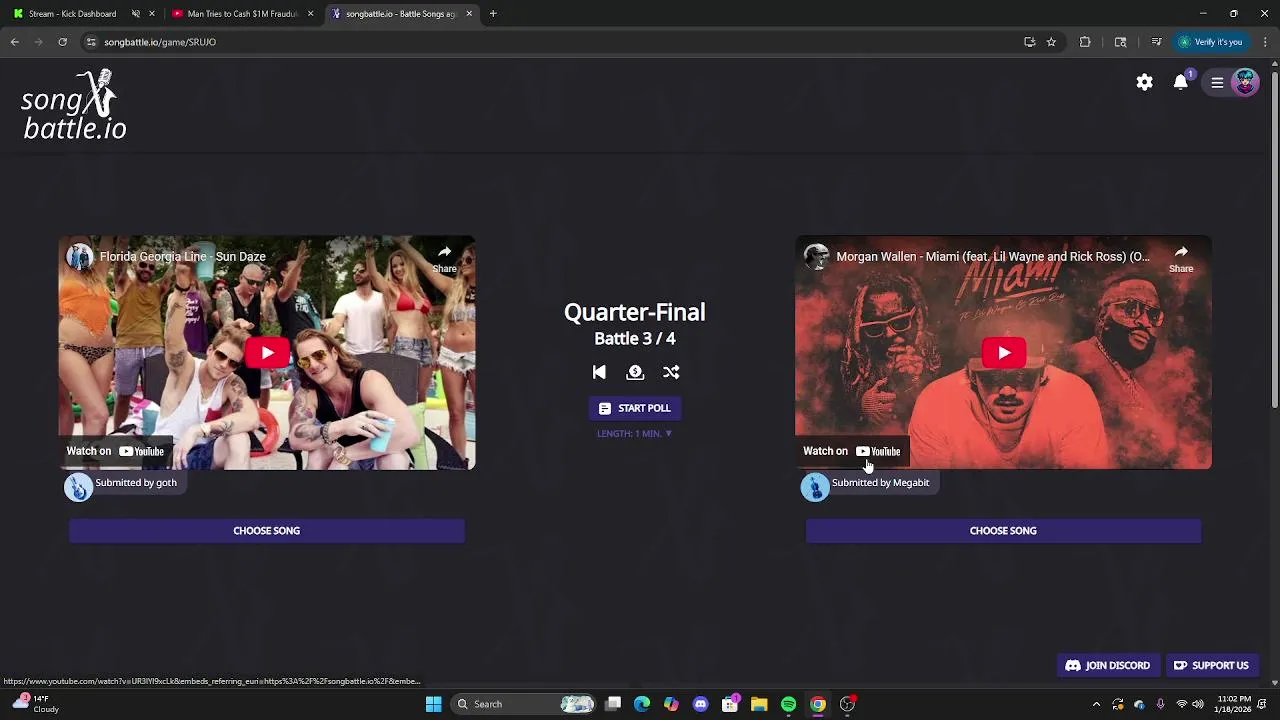View site information icon in address bar
Screen dimensions: 1280x720
[x=91, y=42]
